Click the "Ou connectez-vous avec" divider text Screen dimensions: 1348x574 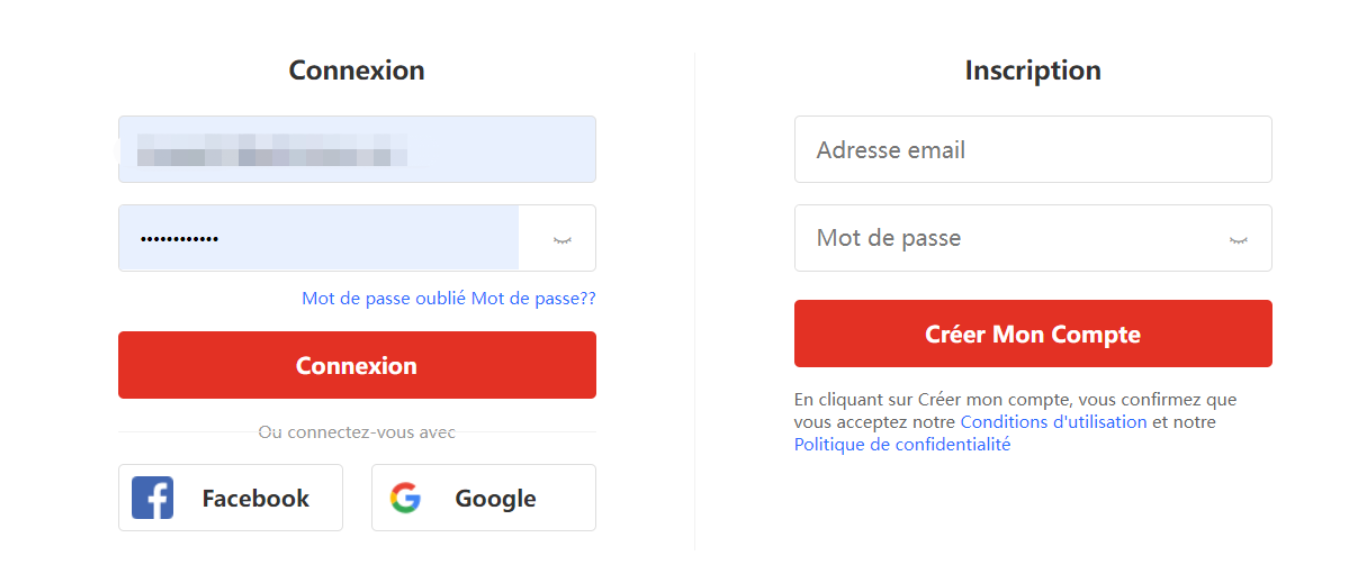pyautogui.click(x=357, y=433)
